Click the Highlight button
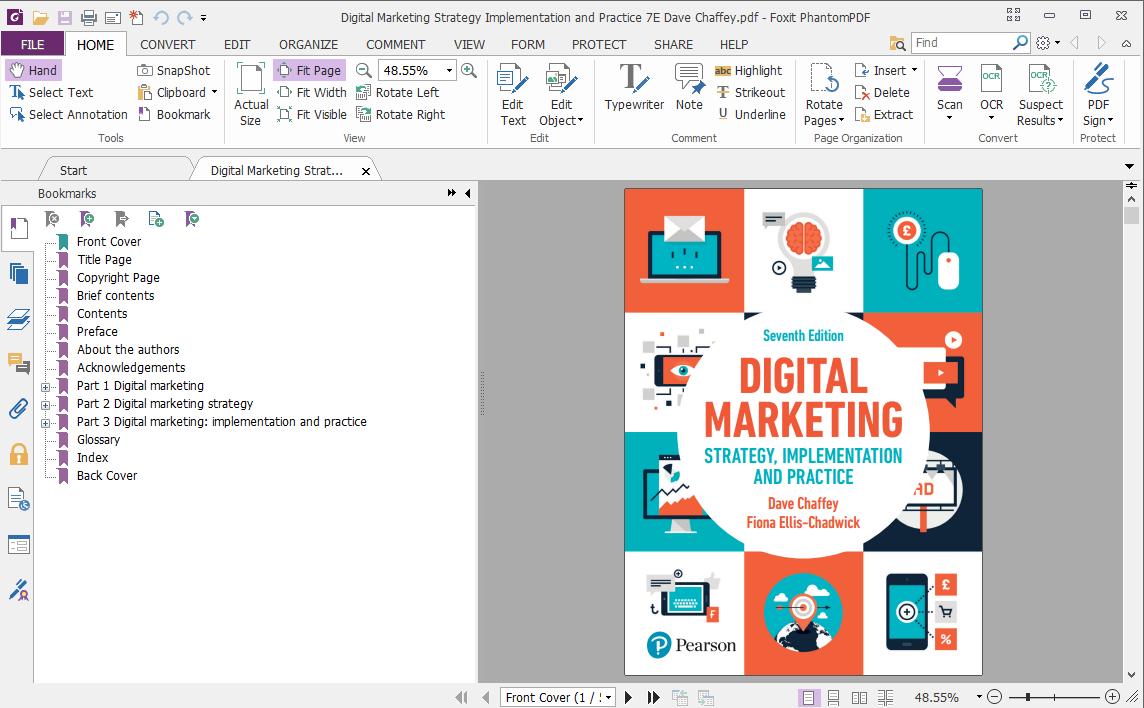Viewport: 1144px width, 708px height. 748,70
